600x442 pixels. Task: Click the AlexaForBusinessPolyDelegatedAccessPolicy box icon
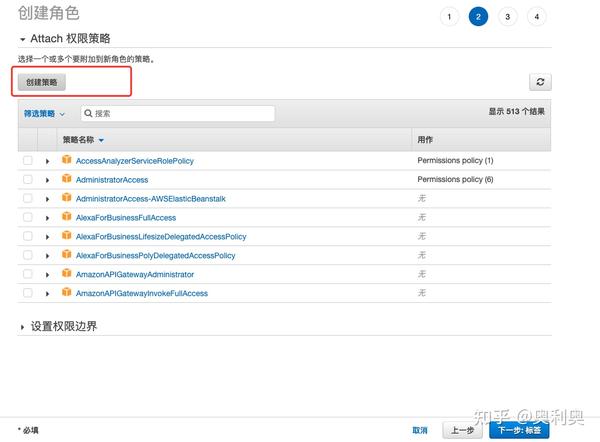tap(67, 254)
